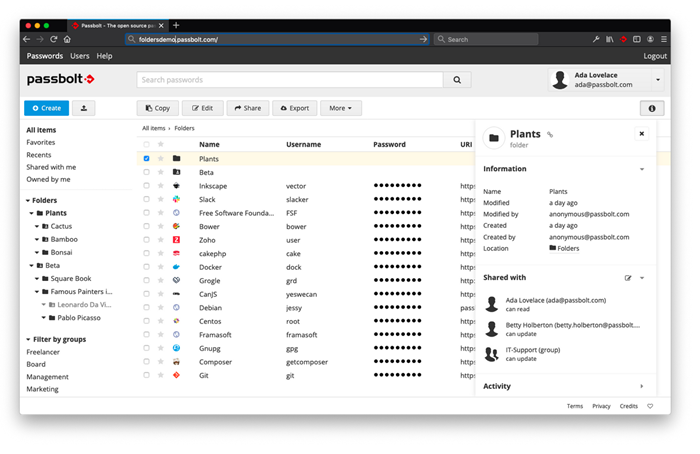Open the browser hamburger menu
Image resolution: width=700 pixels, height=454 pixels.
pyautogui.click(x=664, y=39)
